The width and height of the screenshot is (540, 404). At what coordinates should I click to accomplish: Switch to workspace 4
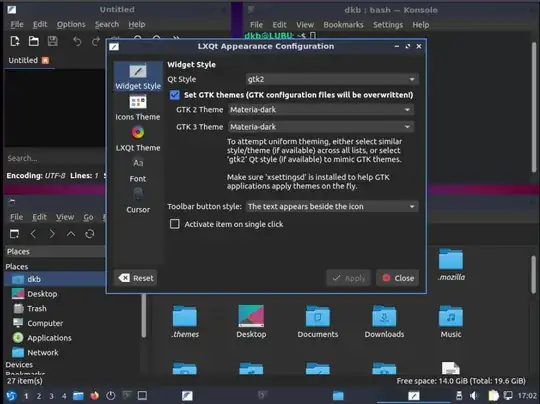click(64, 396)
